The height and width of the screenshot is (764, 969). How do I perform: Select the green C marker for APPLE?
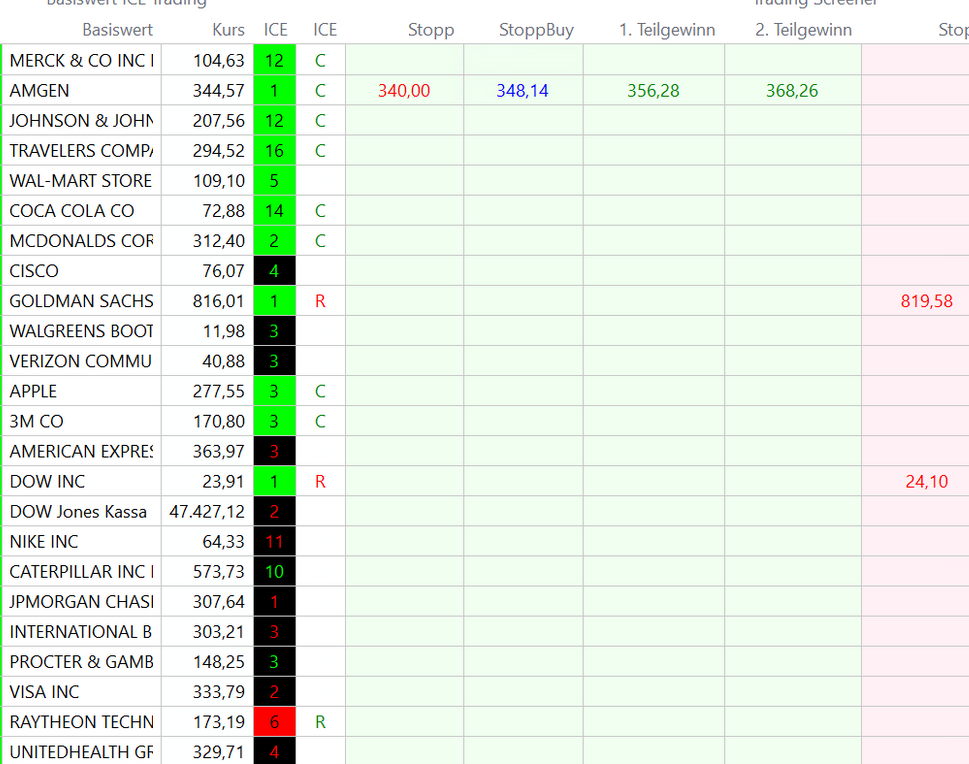(320, 392)
